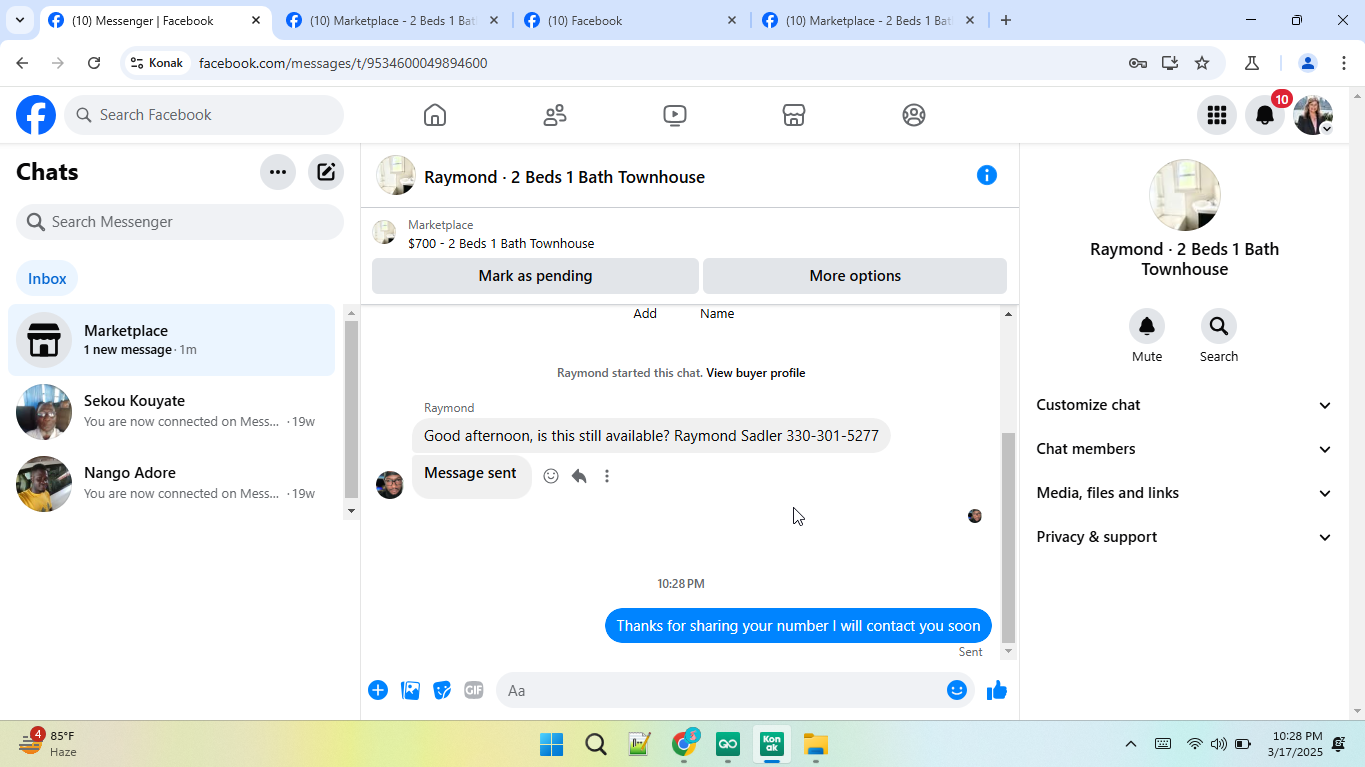Click More options button
Screen dimensions: 1365x767
click(x=855, y=276)
